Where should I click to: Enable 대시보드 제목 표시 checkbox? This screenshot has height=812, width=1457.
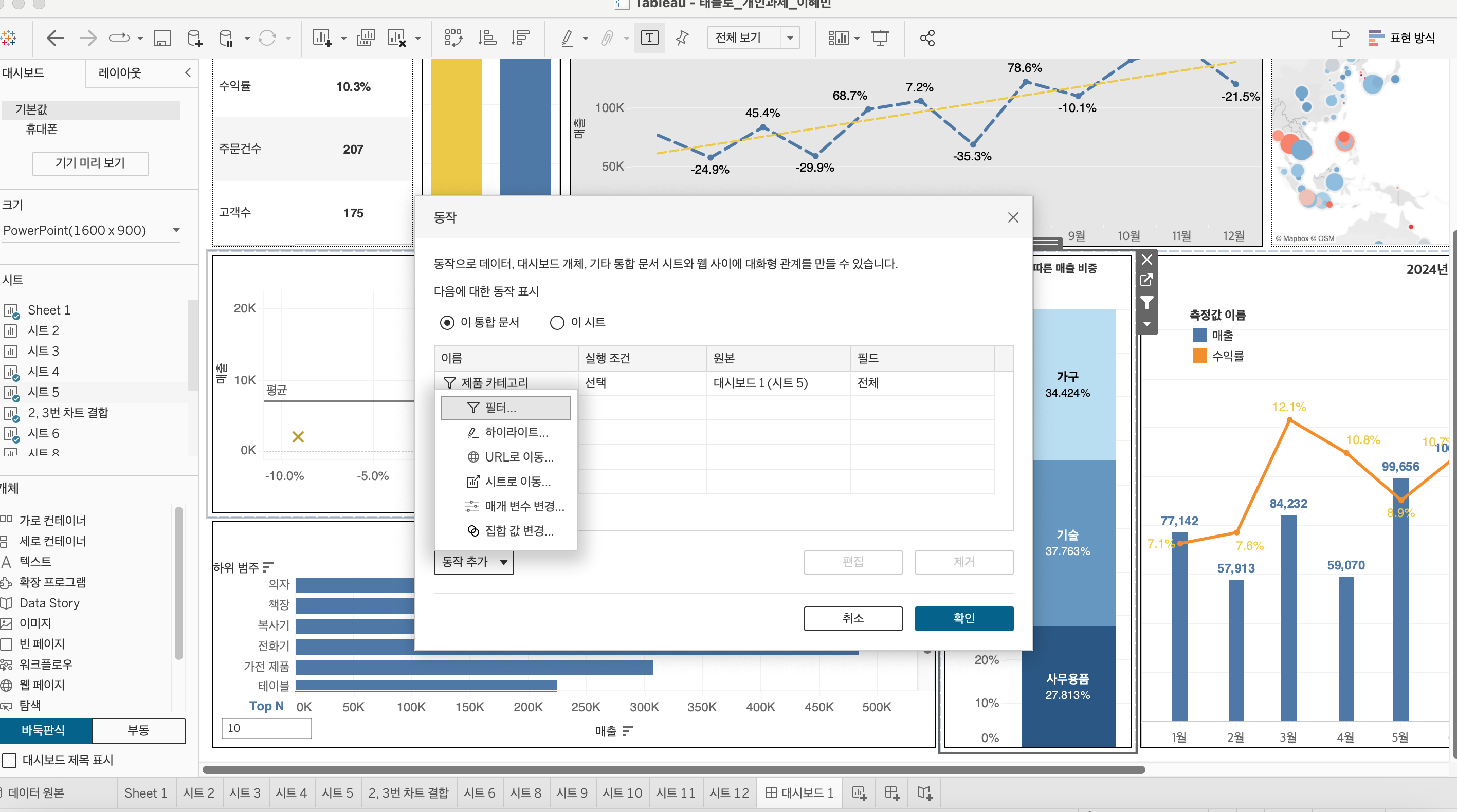[x=9, y=760]
